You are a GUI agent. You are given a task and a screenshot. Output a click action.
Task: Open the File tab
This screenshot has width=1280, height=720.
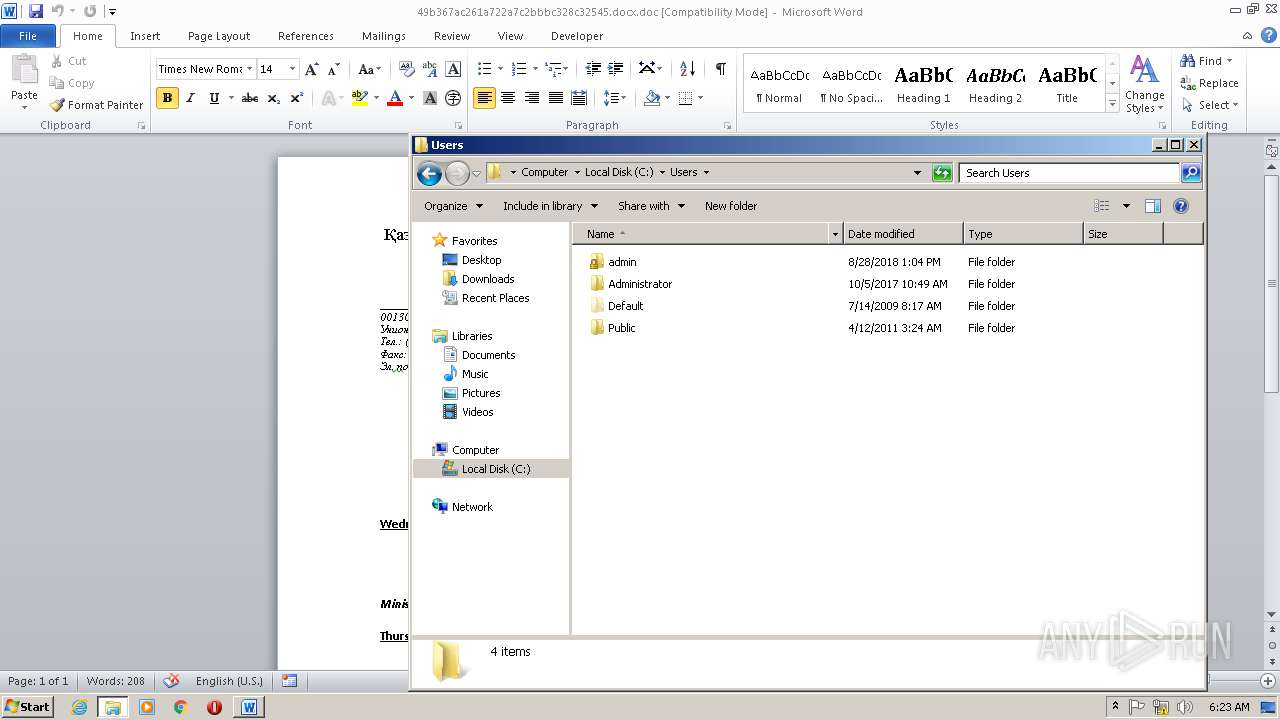pyautogui.click(x=28, y=36)
